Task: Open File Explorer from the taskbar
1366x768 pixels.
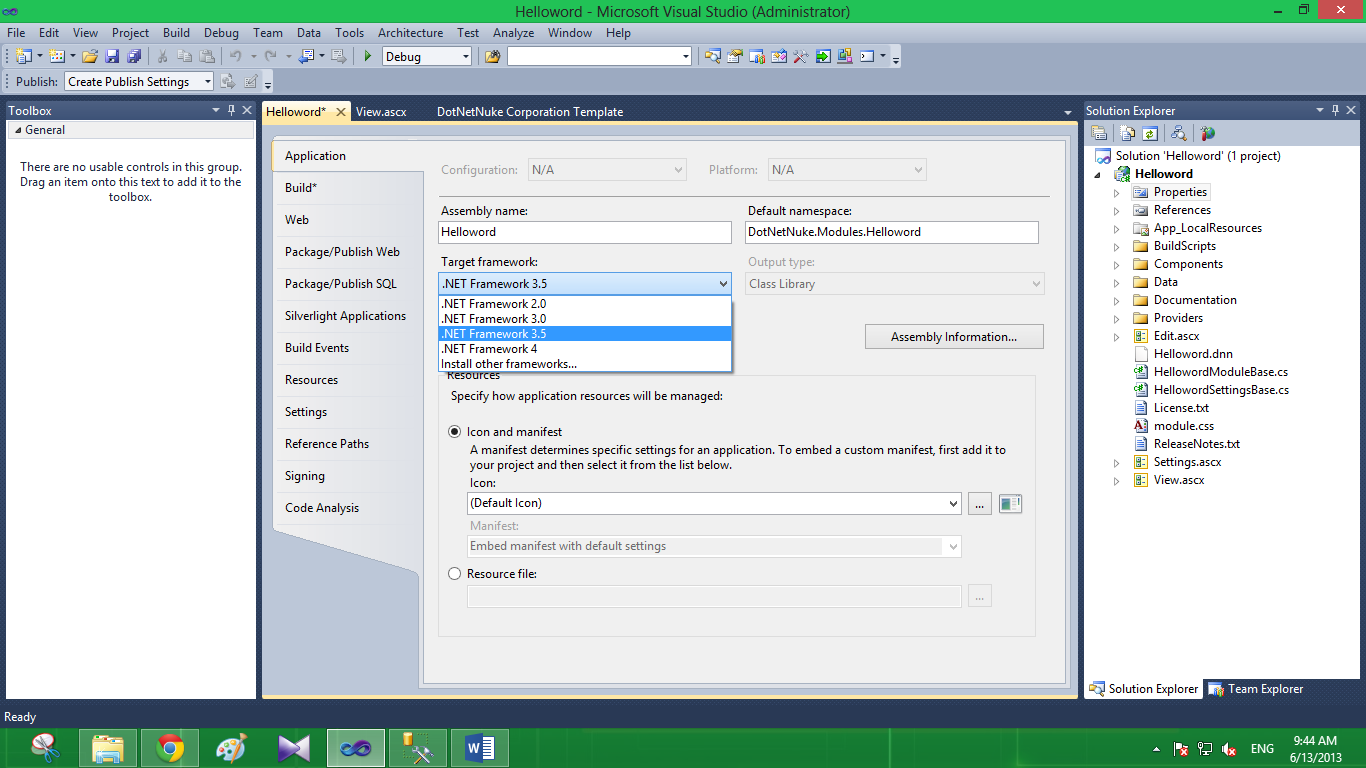Action: 108,747
